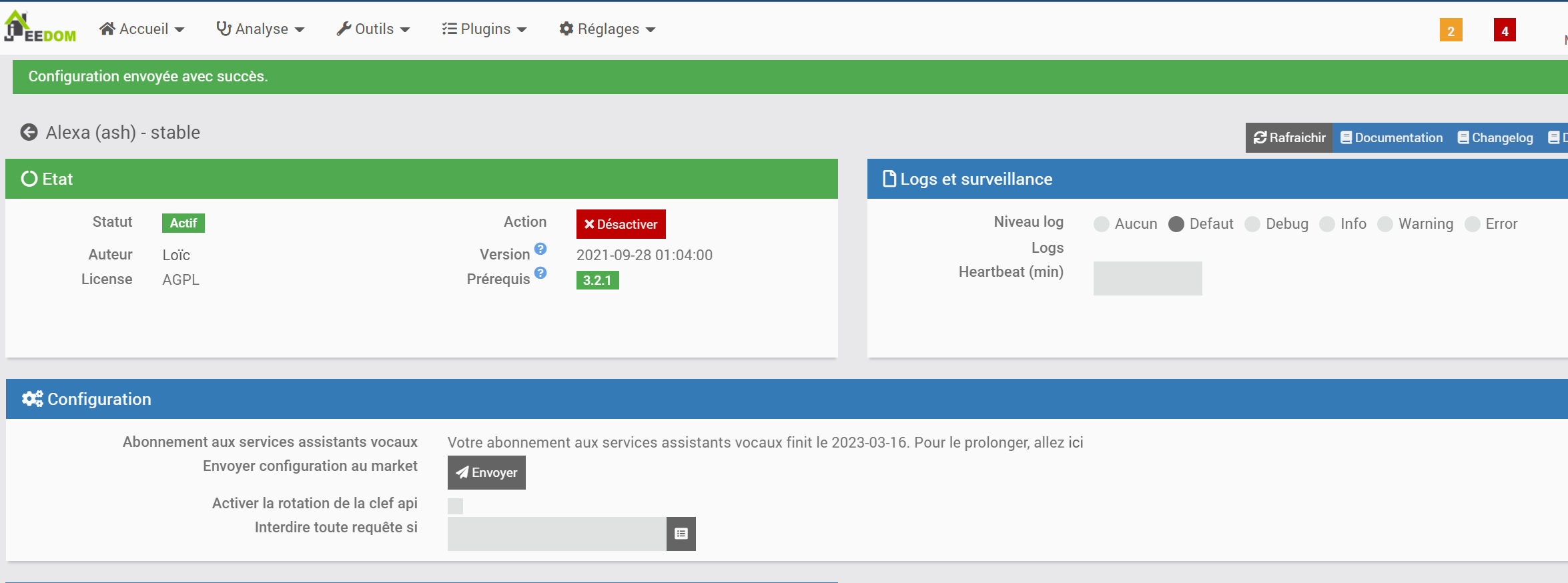Image resolution: width=1568 pixels, height=583 pixels.
Task: Select the Debug log level
Action: [x=1252, y=224]
